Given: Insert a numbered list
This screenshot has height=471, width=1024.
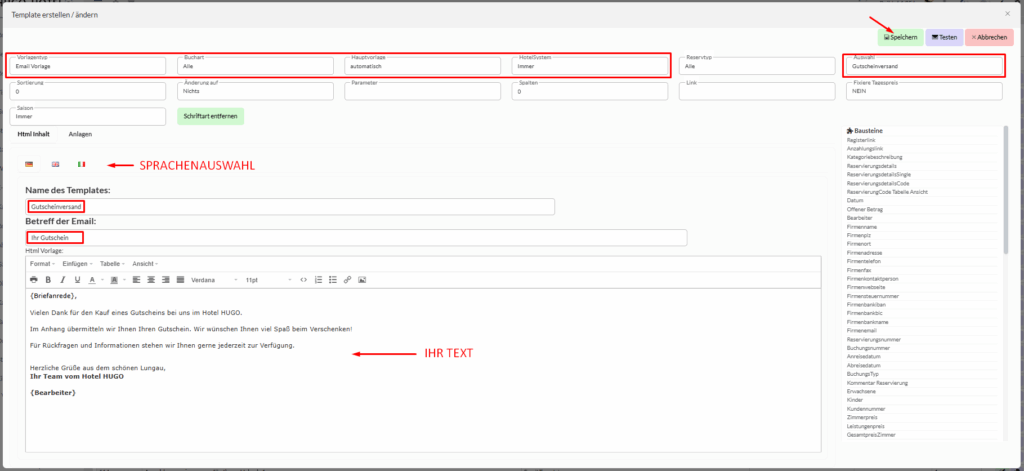Looking at the screenshot, I should click(319, 279).
